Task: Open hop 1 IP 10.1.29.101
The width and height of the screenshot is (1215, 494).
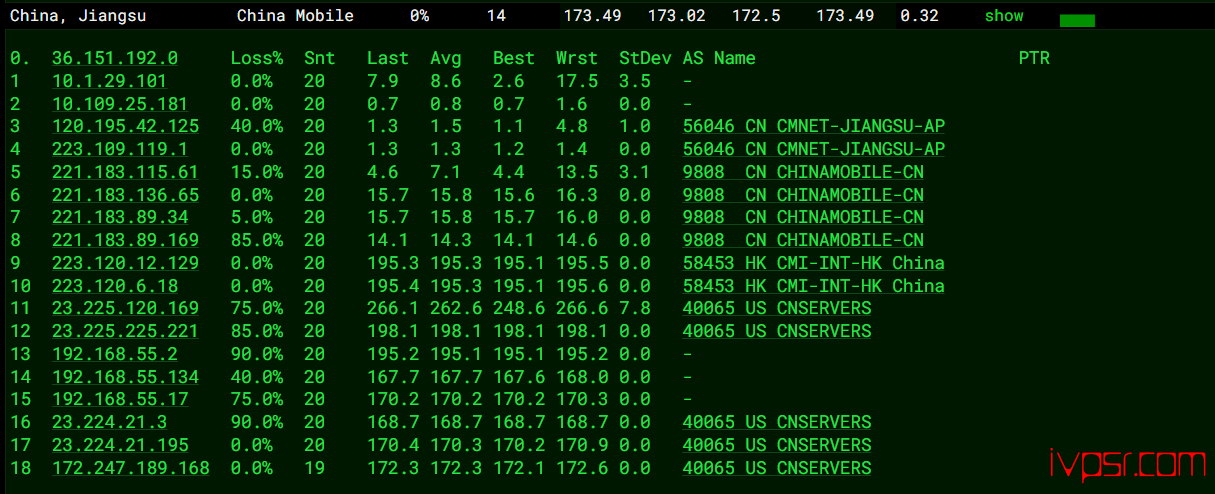Action: pyautogui.click(x=110, y=81)
